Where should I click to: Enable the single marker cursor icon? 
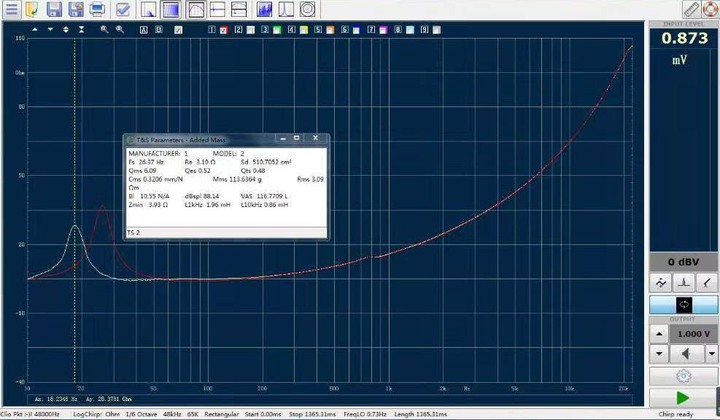(217, 9)
